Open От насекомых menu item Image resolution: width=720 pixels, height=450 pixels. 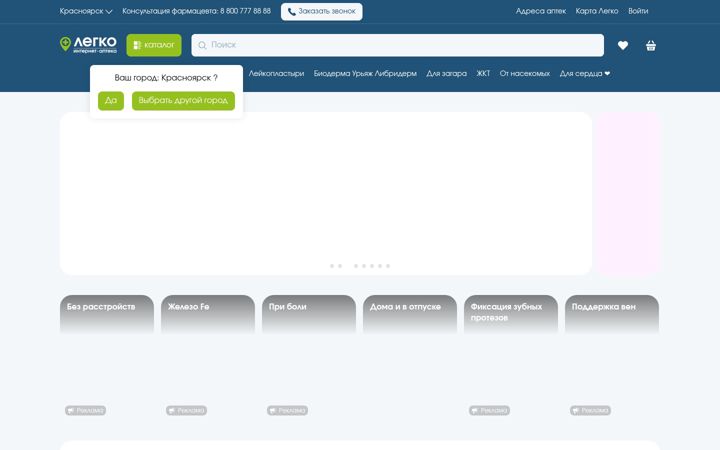tap(524, 73)
